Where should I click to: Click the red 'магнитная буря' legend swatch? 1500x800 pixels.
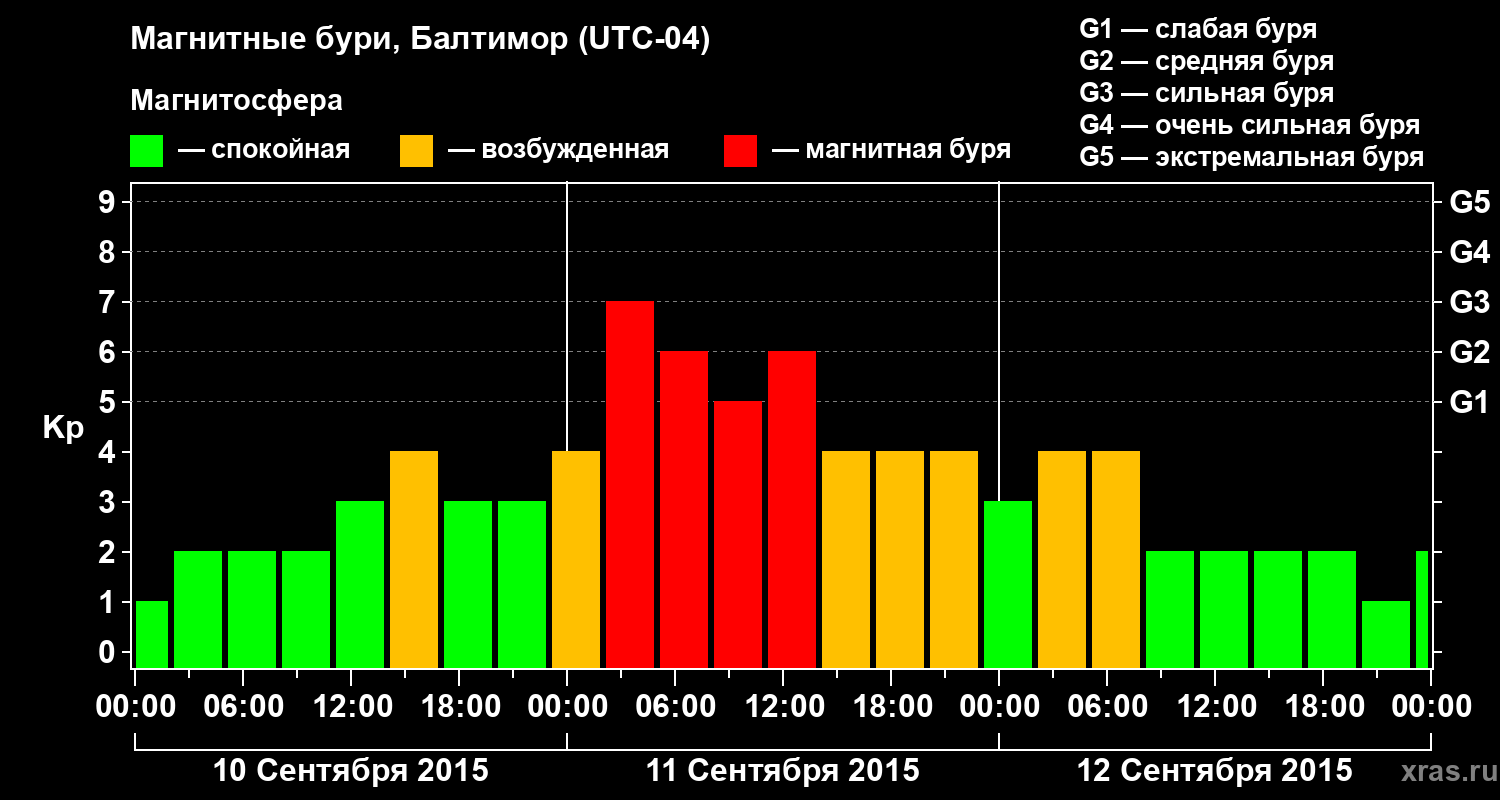[x=740, y=151]
